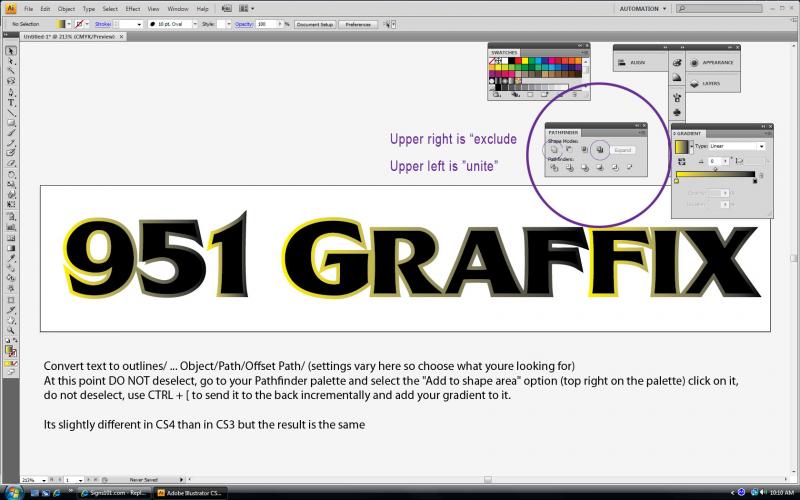The image size is (800, 500).
Task: Click the Divide pathfinder icon
Action: pos(555,167)
